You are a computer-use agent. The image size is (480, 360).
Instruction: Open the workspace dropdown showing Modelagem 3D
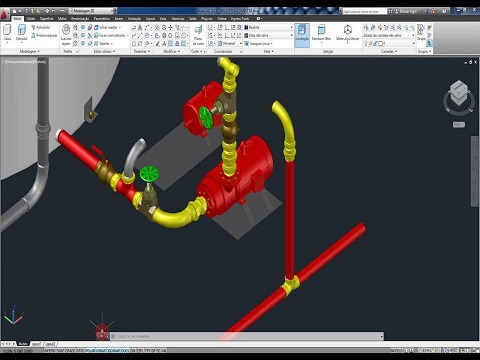93,11
